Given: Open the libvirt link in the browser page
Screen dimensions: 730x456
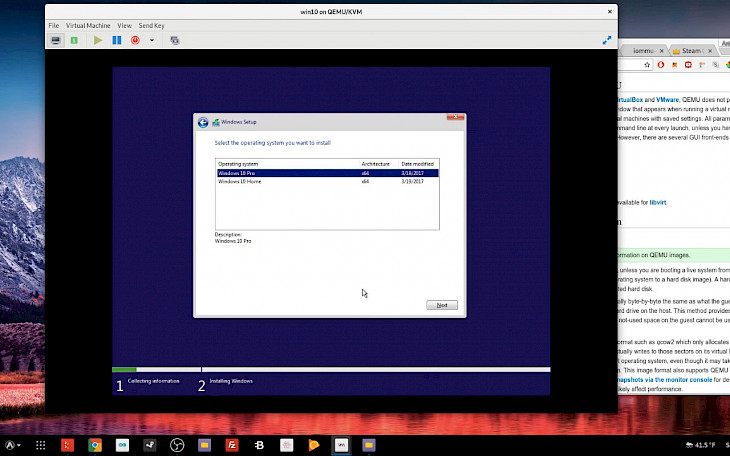Looking at the screenshot, I should (x=658, y=203).
